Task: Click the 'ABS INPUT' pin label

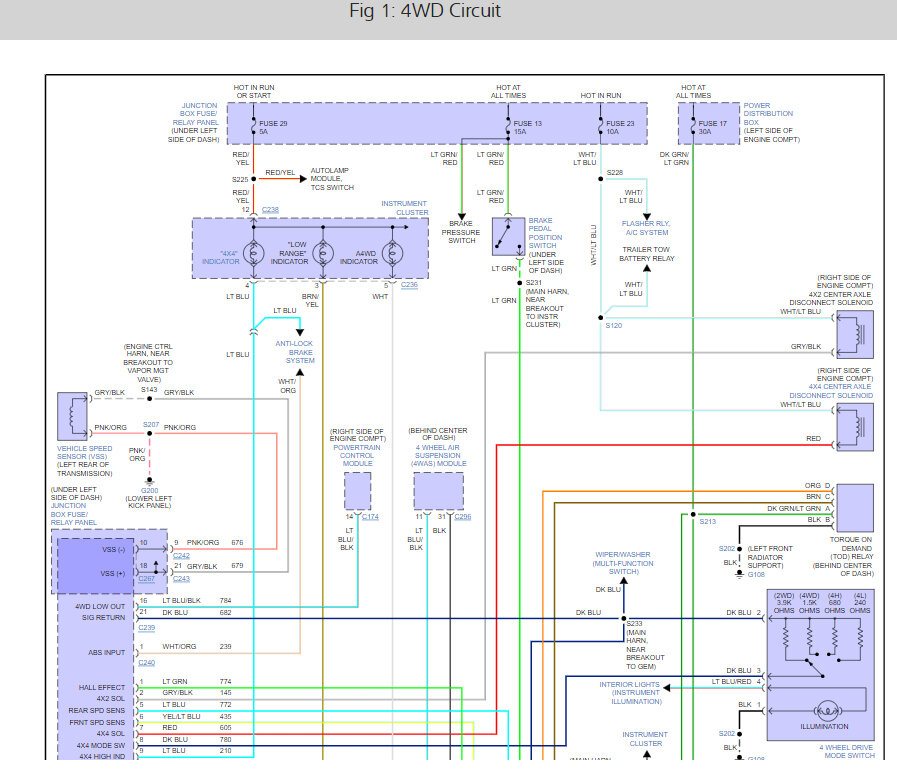Action: tap(106, 652)
